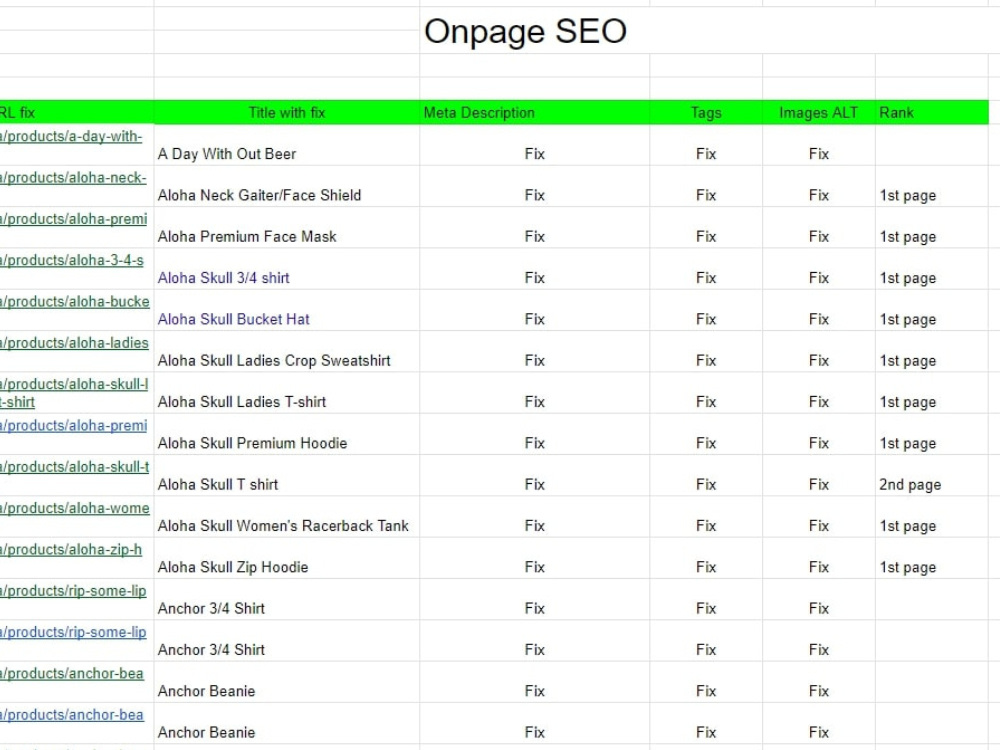This screenshot has width=1000, height=750.
Task: Select Rank '1st page' for Aloha Skull Bucket Hat
Action: pyautogui.click(x=932, y=311)
